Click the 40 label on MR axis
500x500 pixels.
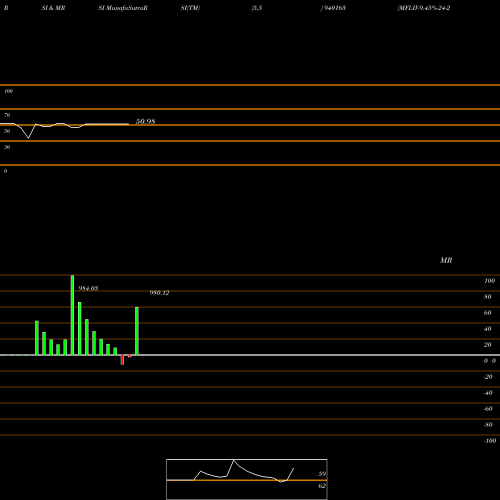(x=488, y=329)
